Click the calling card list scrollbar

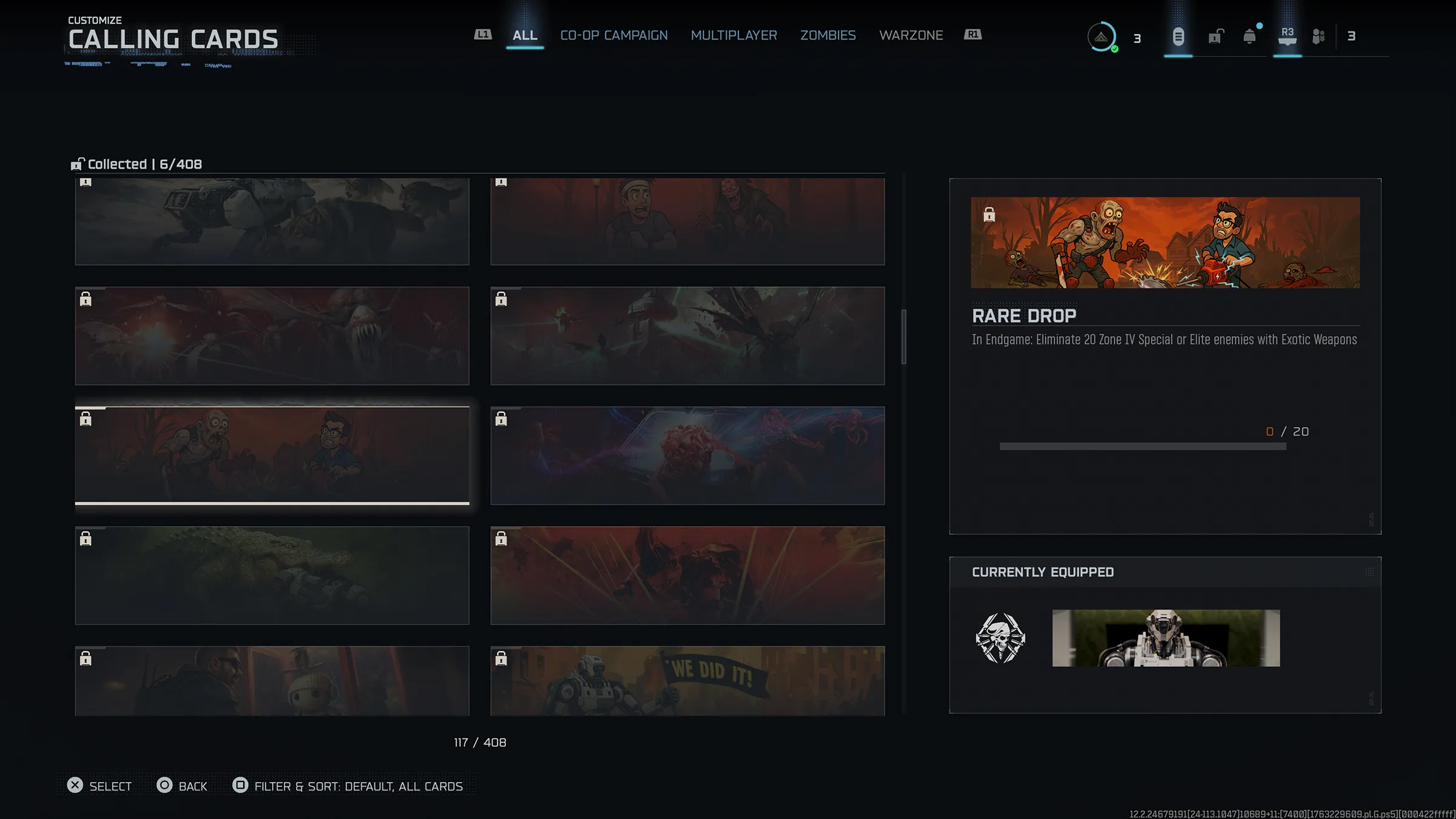tap(903, 337)
